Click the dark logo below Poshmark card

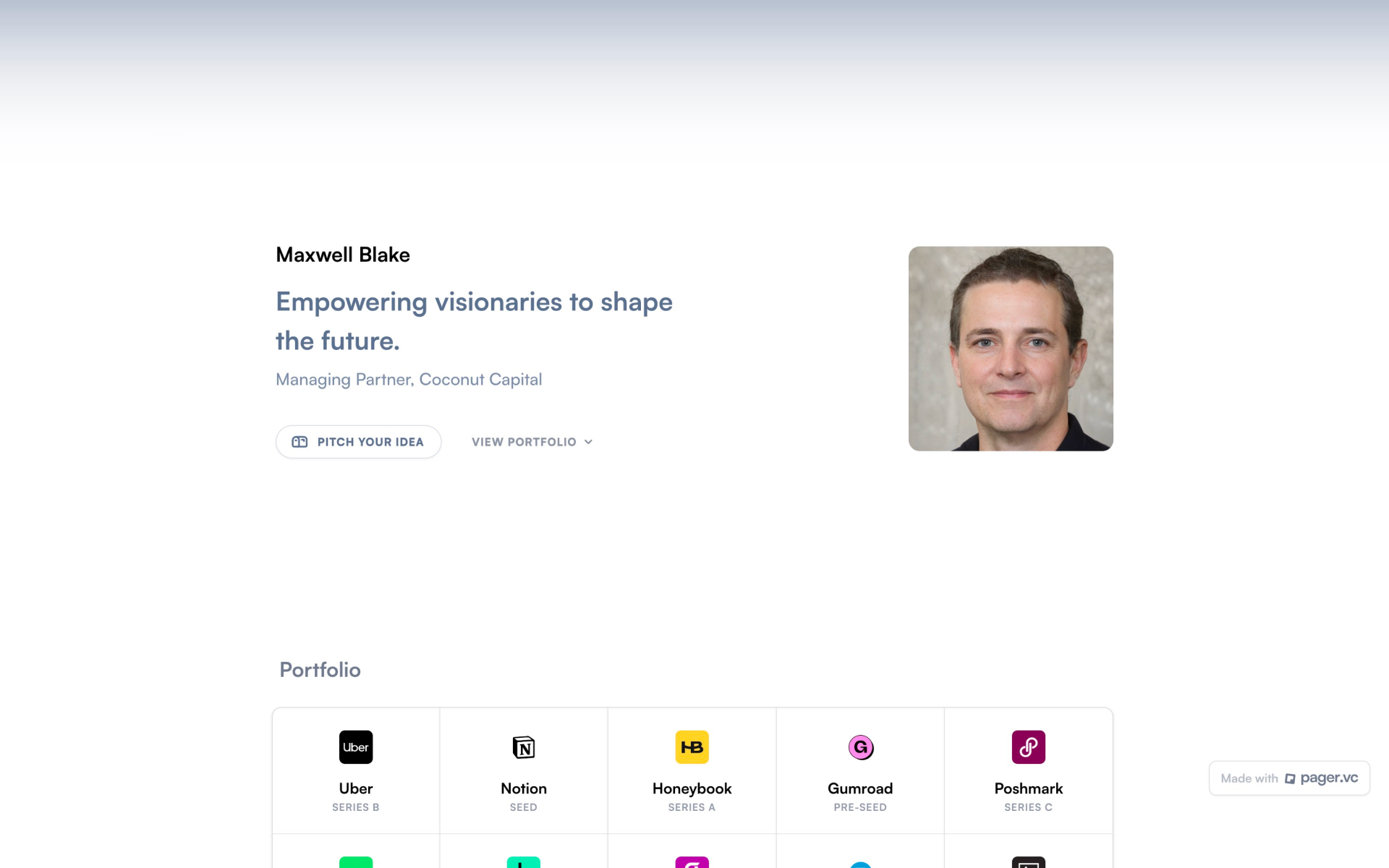(1029, 862)
